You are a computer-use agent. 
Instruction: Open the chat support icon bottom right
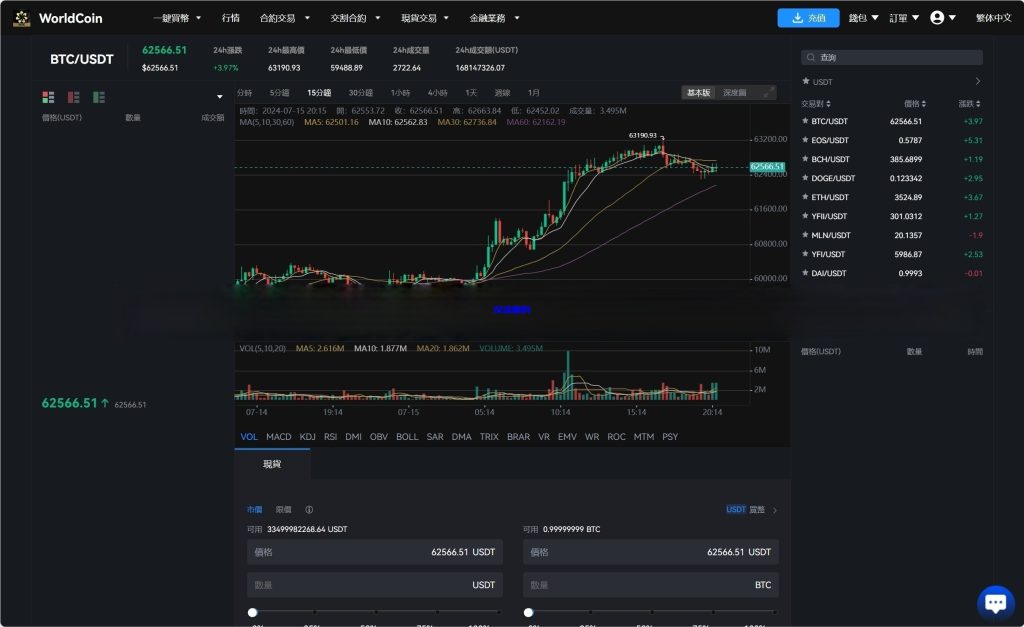[995, 601]
